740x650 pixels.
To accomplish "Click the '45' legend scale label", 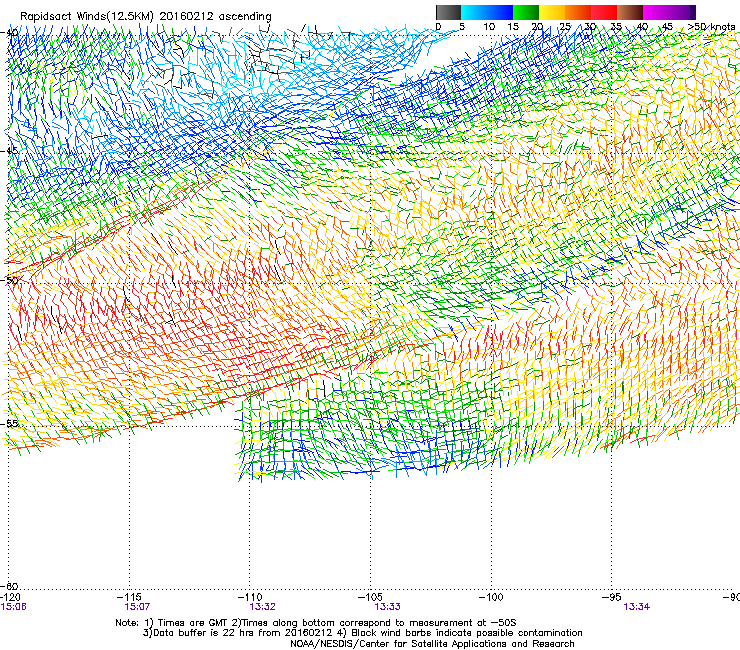I will tap(667, 27).
